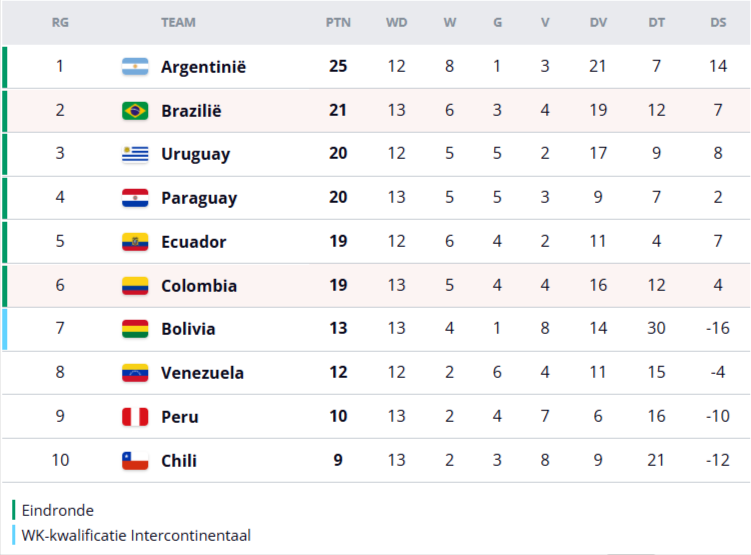
Task: Open the Argentinië team link
Action: tap(203, 67)
